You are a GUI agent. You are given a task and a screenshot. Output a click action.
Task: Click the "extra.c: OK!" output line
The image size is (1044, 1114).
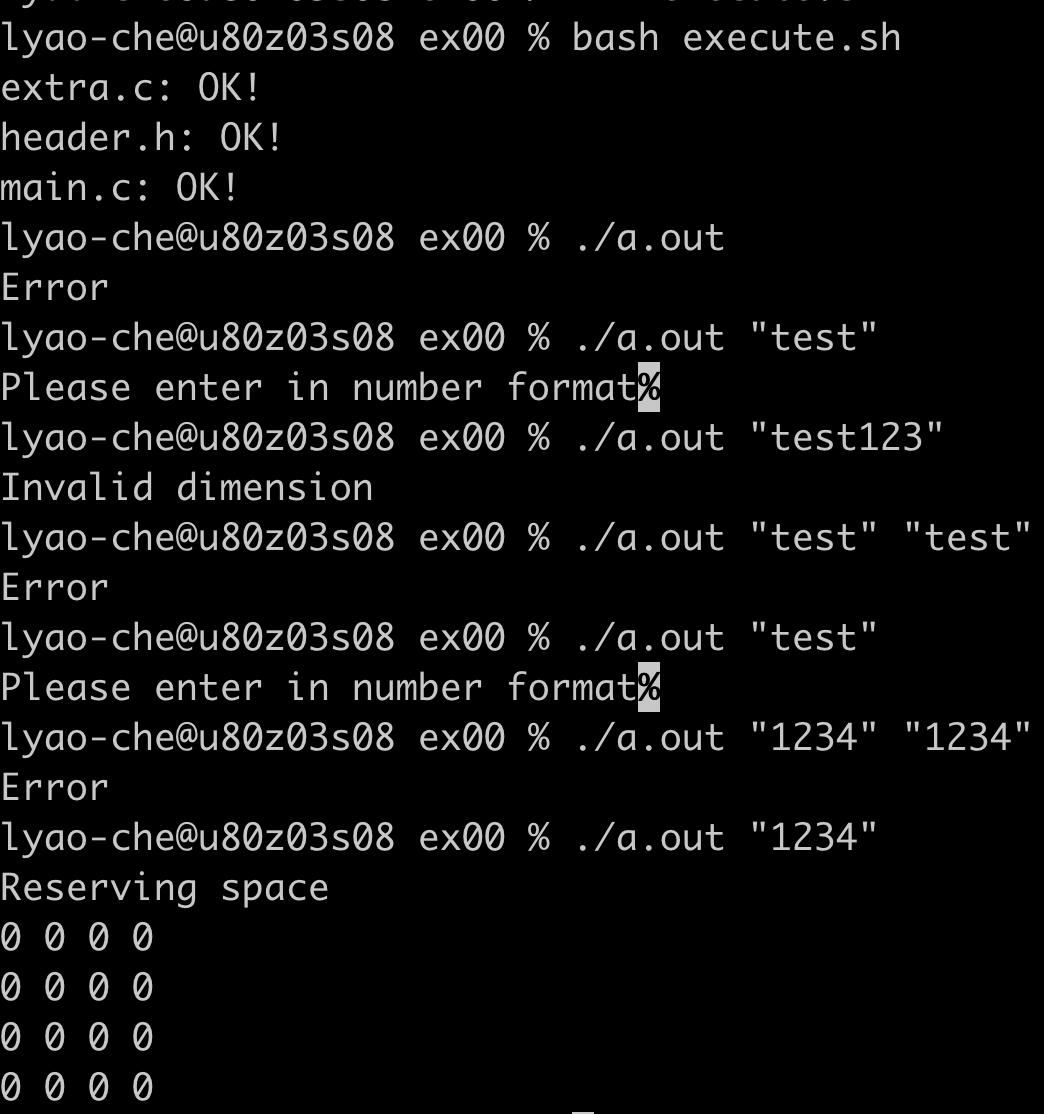[x=130, y=88]
